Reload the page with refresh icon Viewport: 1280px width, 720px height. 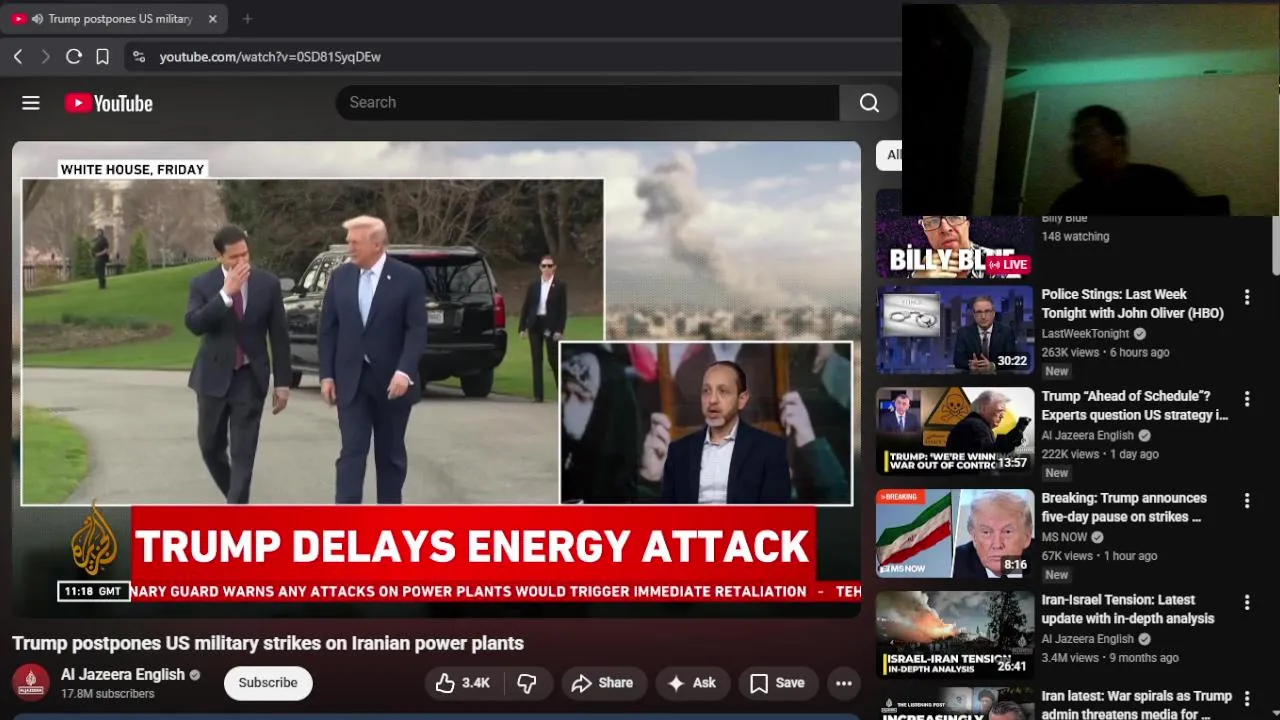click(73, 57)
